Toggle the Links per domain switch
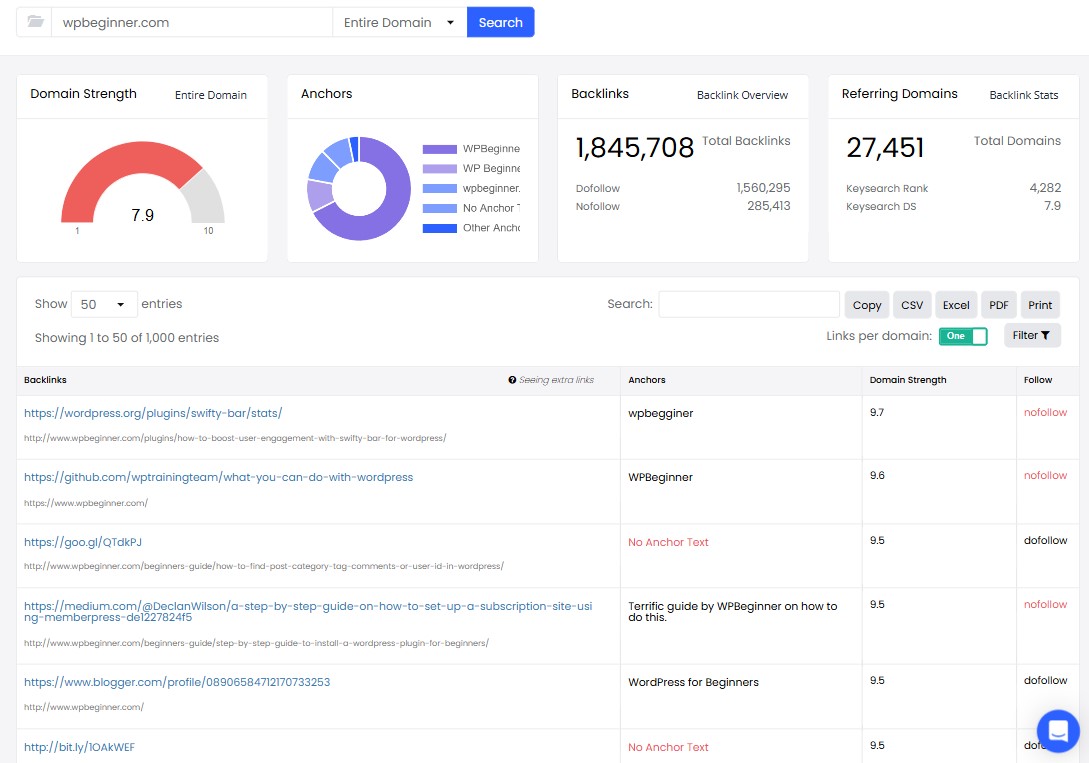This screenshot has width=1089, height=763. (x=963, y=336)
